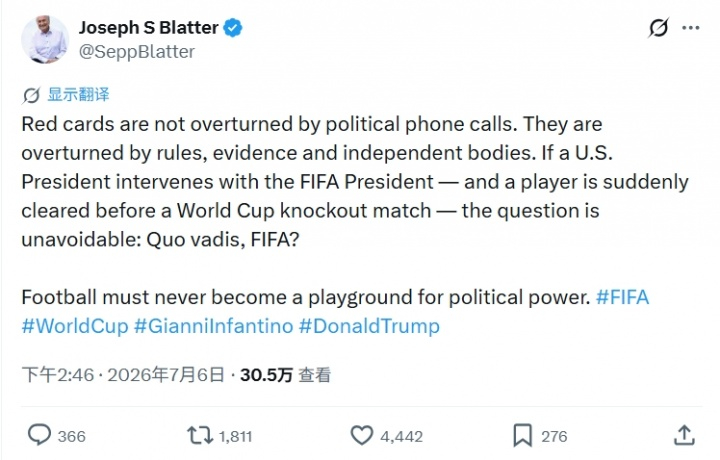Viewport: 720px width, 460px height.
Task: Click the Grok translate icon beside 显示翻译
Action: (31, 95)
